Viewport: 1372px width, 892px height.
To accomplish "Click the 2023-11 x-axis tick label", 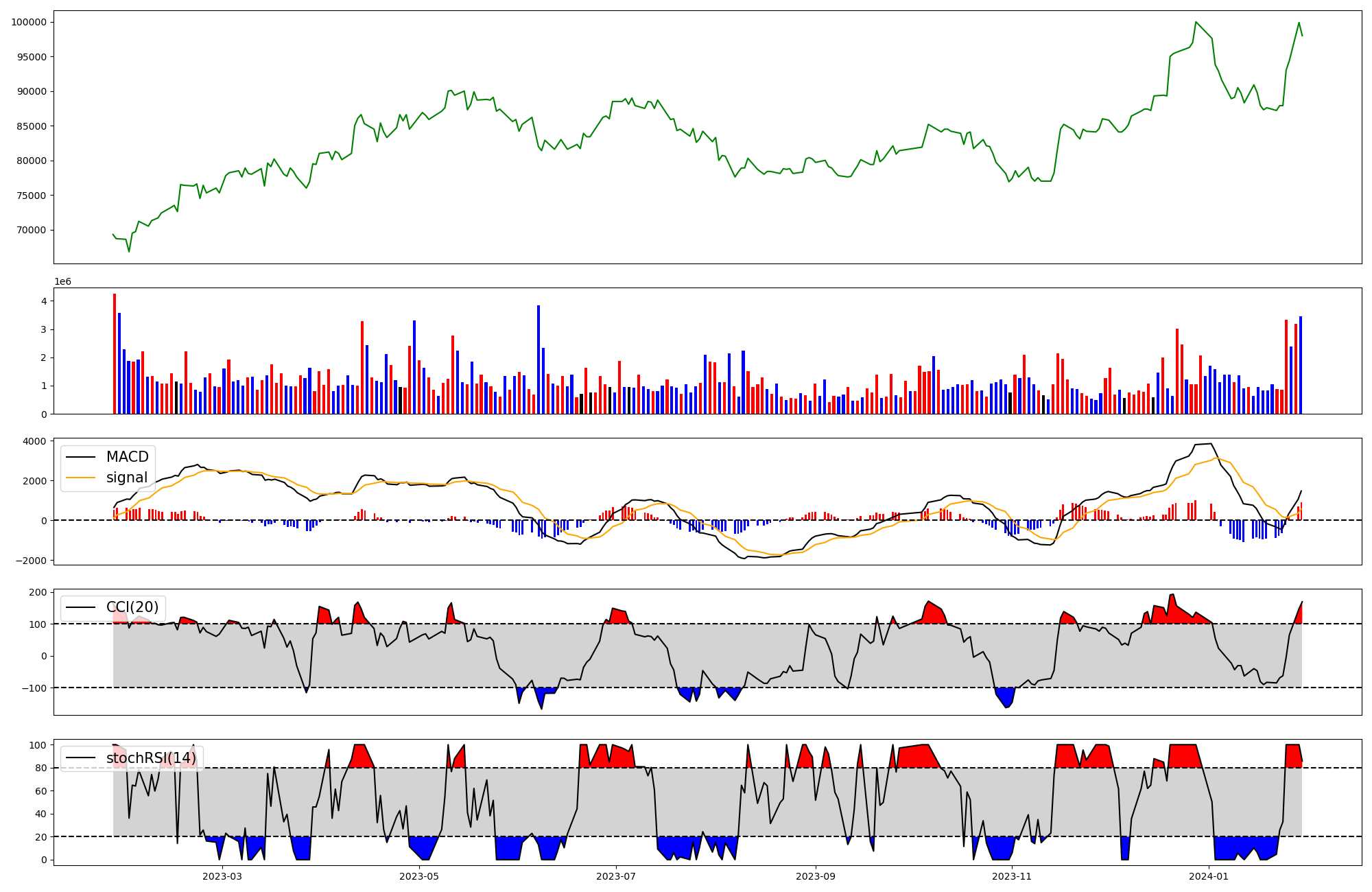I will (x=1012, y=876).
